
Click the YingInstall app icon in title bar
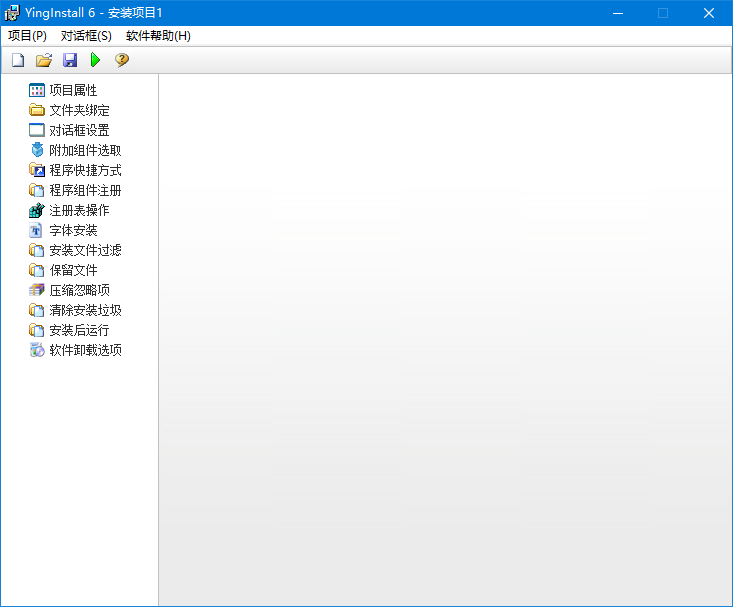click(12, 13)
